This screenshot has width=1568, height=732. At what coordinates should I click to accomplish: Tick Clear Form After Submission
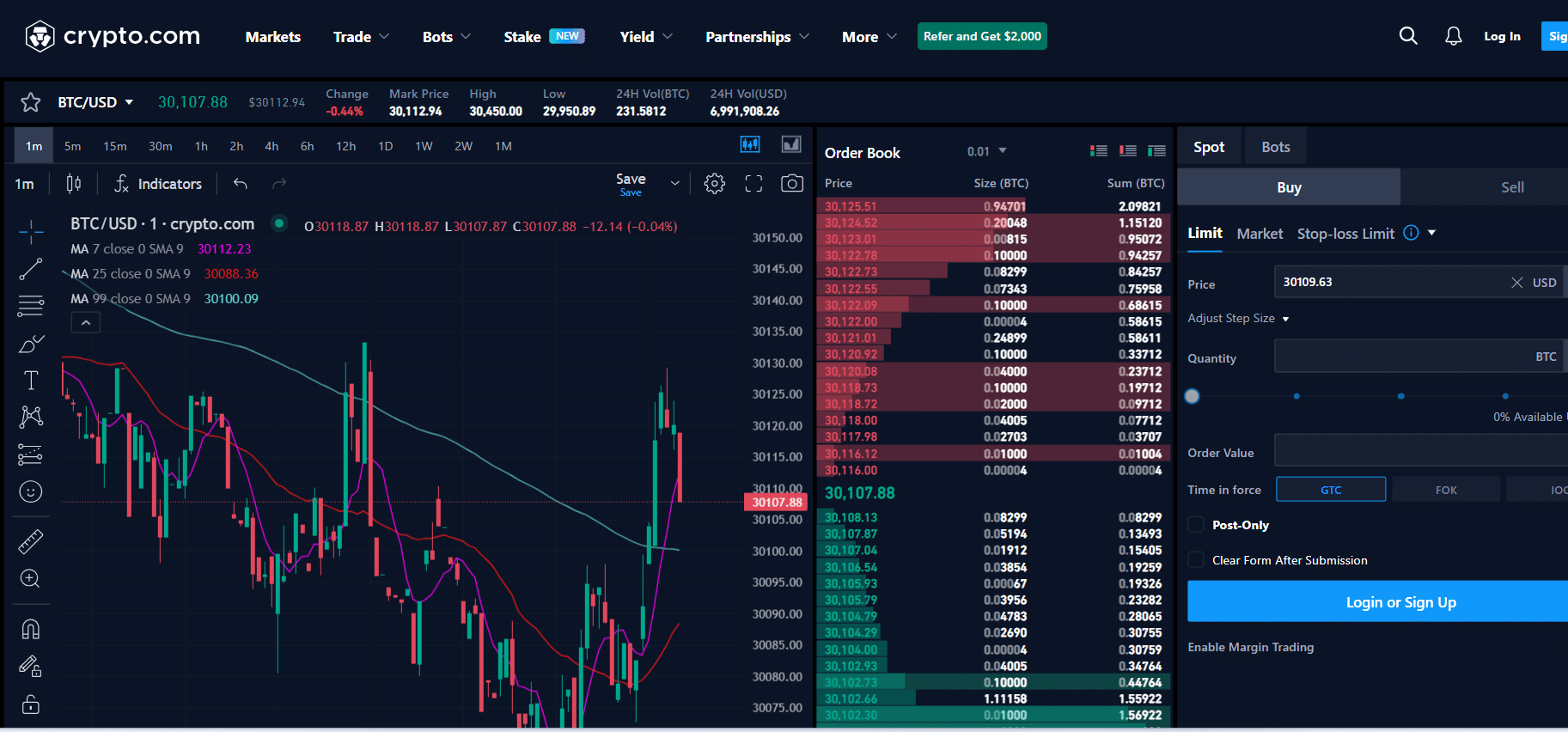(x=1196, y=560)
